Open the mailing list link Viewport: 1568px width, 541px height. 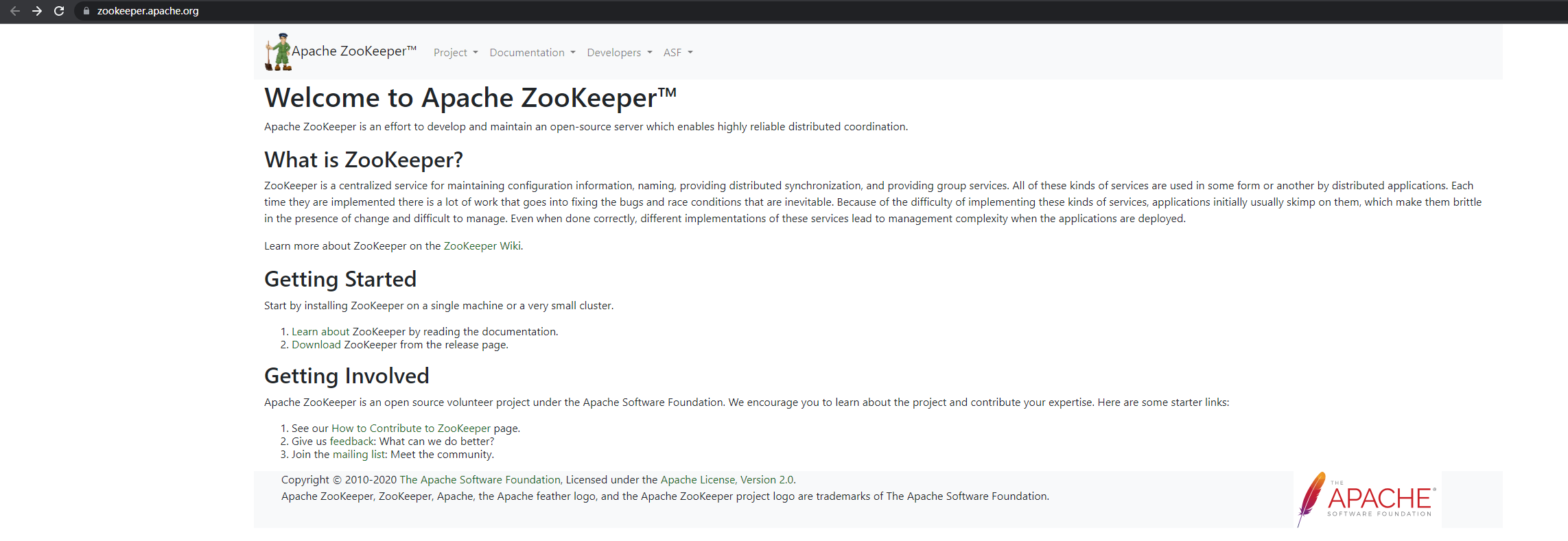coord(359,455)
